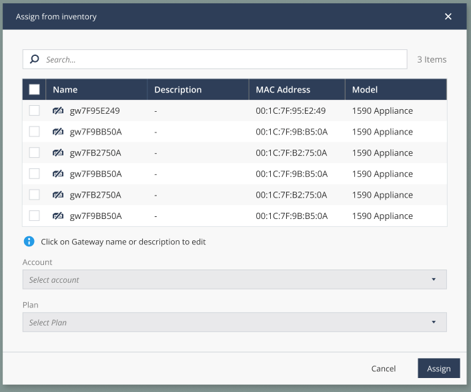Sort by the Model column header
This screenshot has height=392, width=471.
[x=365, y=90]
